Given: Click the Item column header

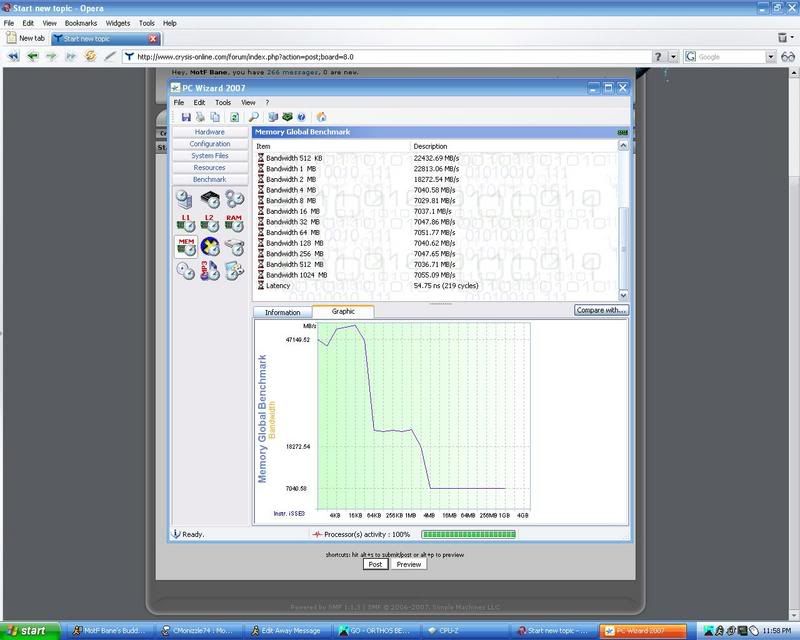Looking at the screenshot, I should (x=332, y=146).
